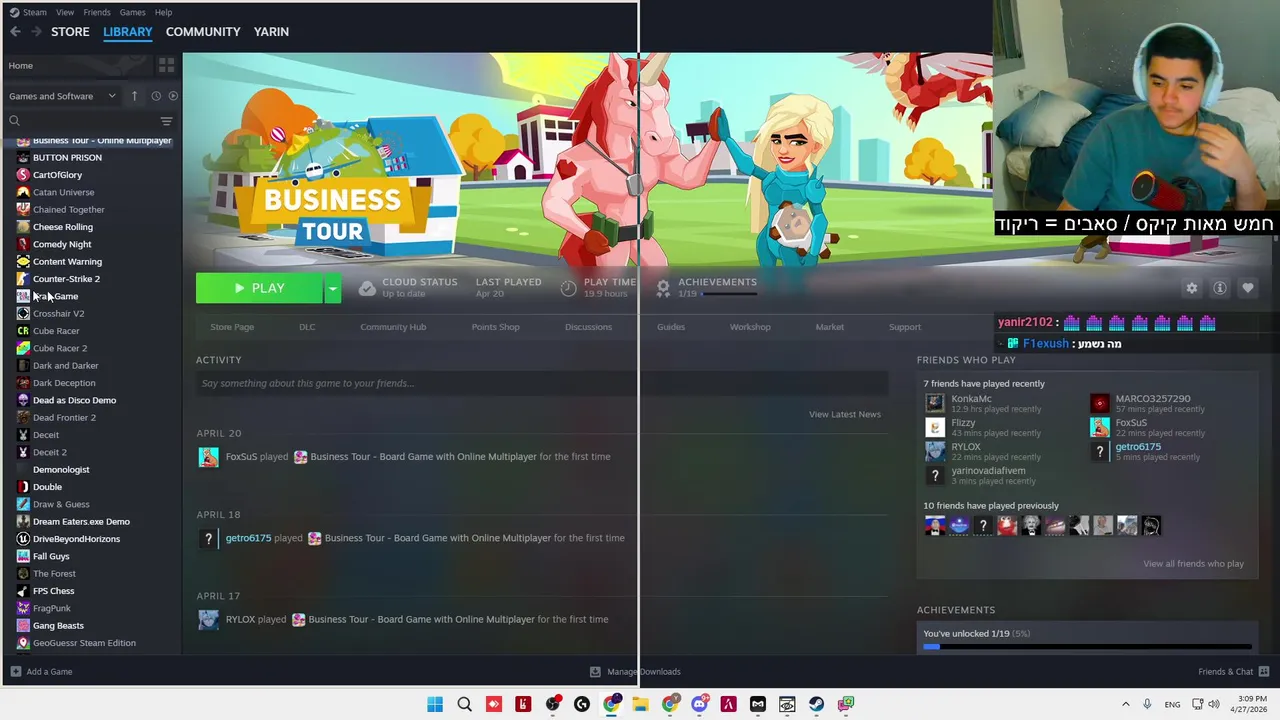The image size is (1280, 720).
Task: Open the Community Hub link
Action: 393,327
